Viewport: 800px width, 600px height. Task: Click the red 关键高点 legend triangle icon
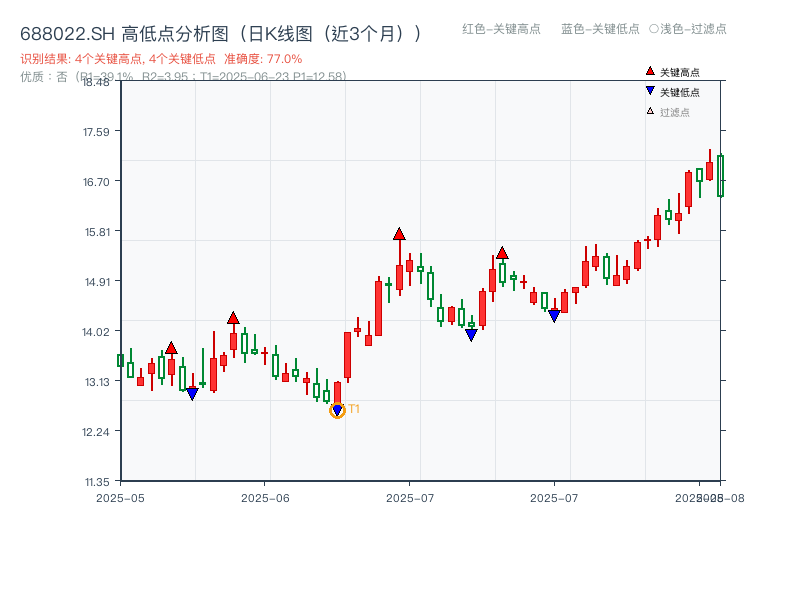click(648, 71)
